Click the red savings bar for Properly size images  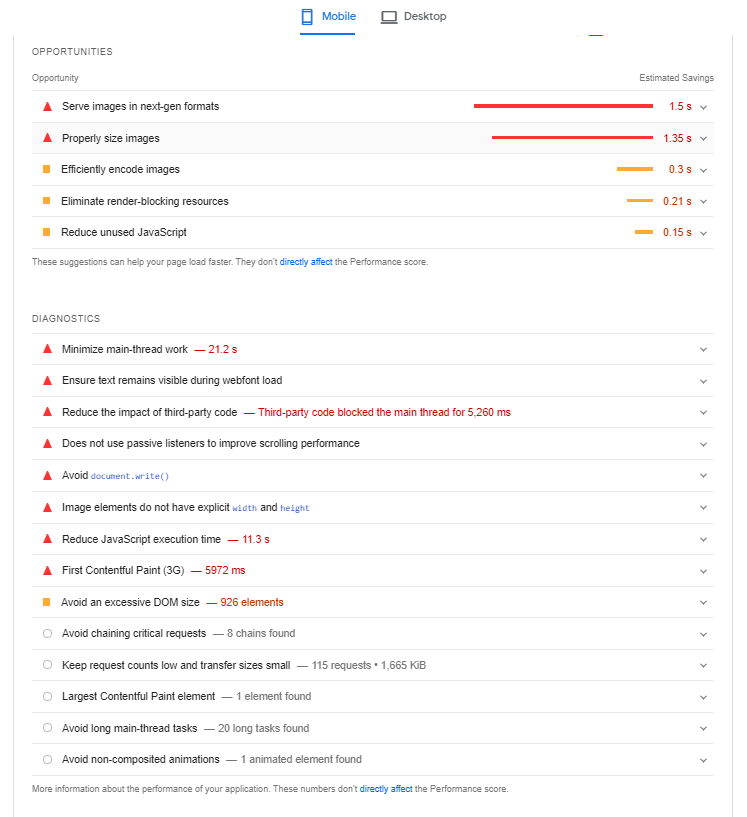click(x=572, y=138)
